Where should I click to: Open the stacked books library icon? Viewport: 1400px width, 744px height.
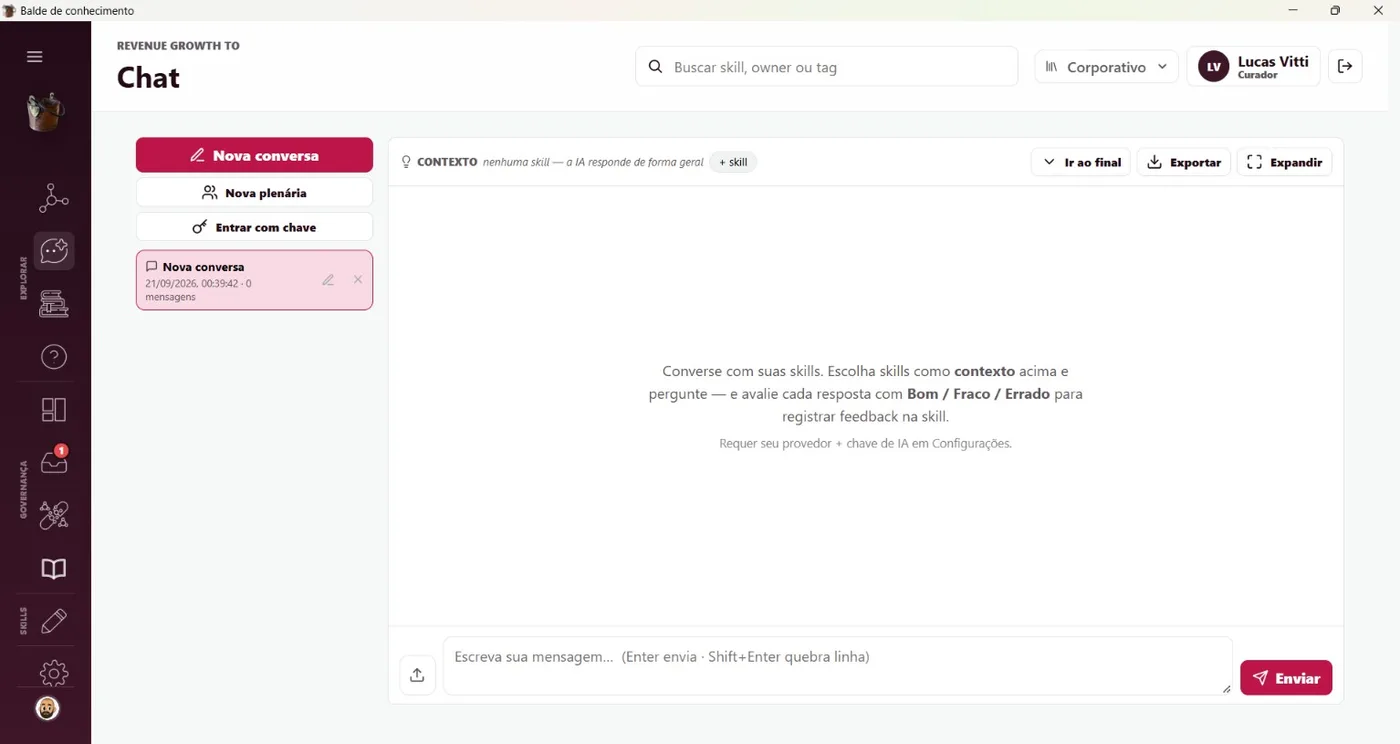tap(54, 303)
